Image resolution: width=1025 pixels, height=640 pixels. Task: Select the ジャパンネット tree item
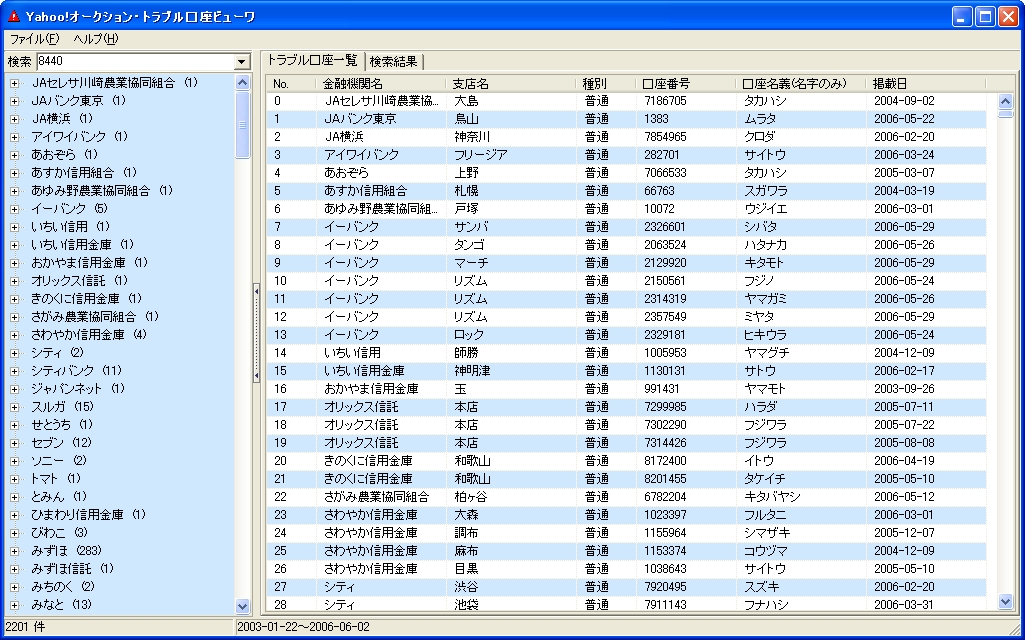tap(77, 388)
